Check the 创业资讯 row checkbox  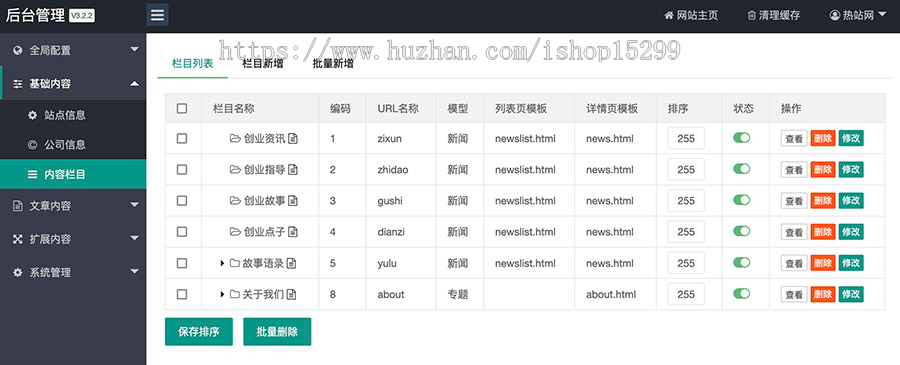182,138
